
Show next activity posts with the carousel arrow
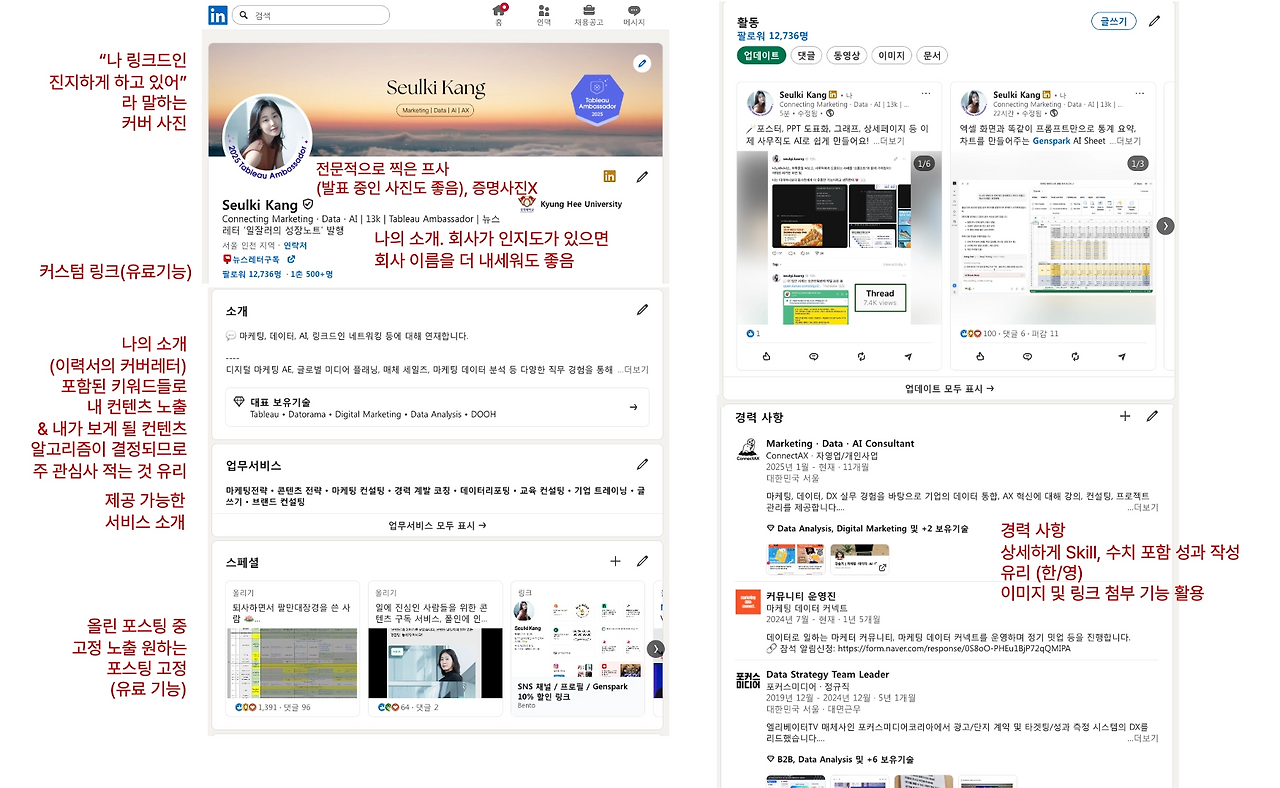pyautogui.click(x=1165, y=226)
